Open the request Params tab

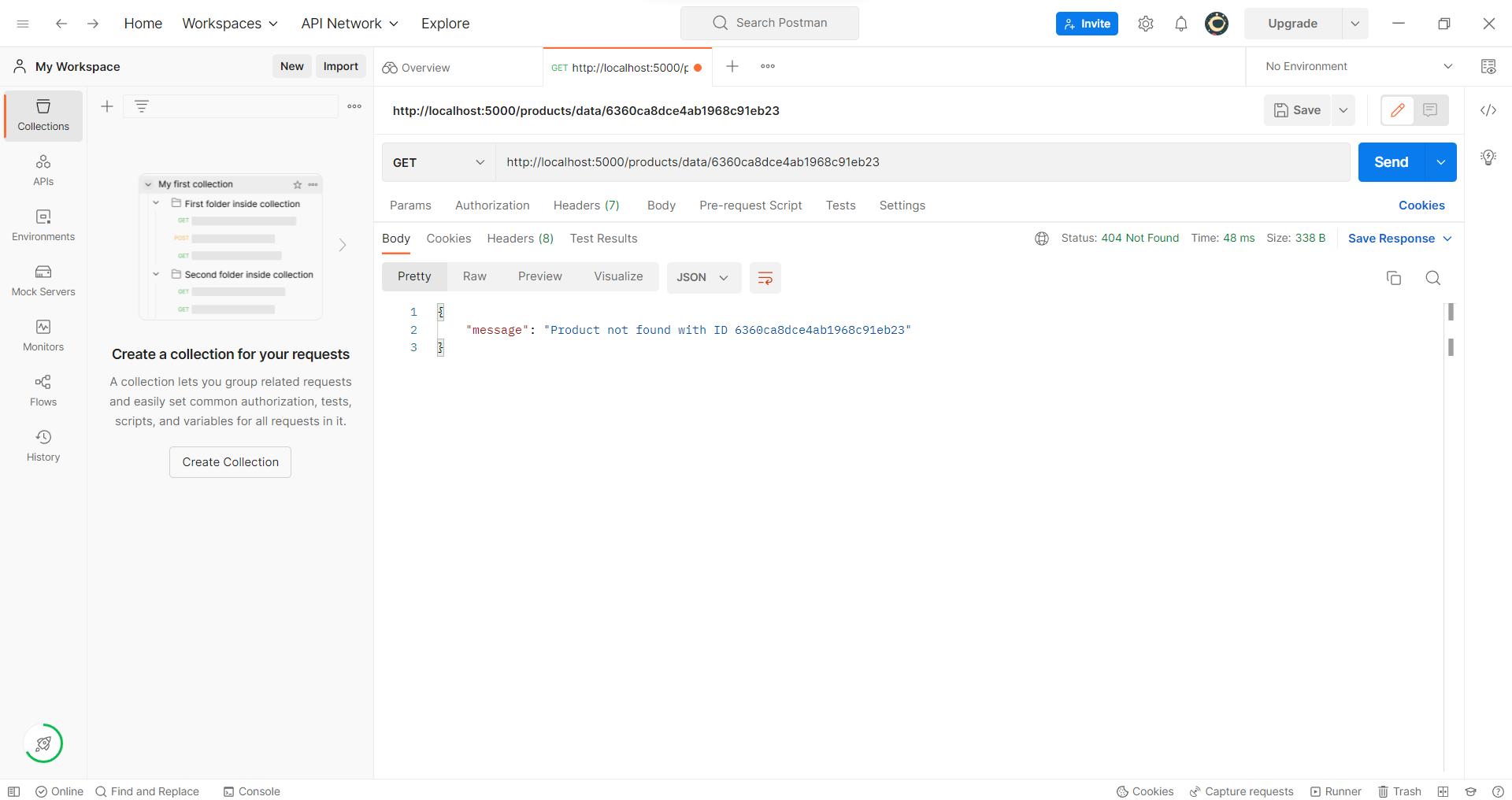tap(410, 206)
